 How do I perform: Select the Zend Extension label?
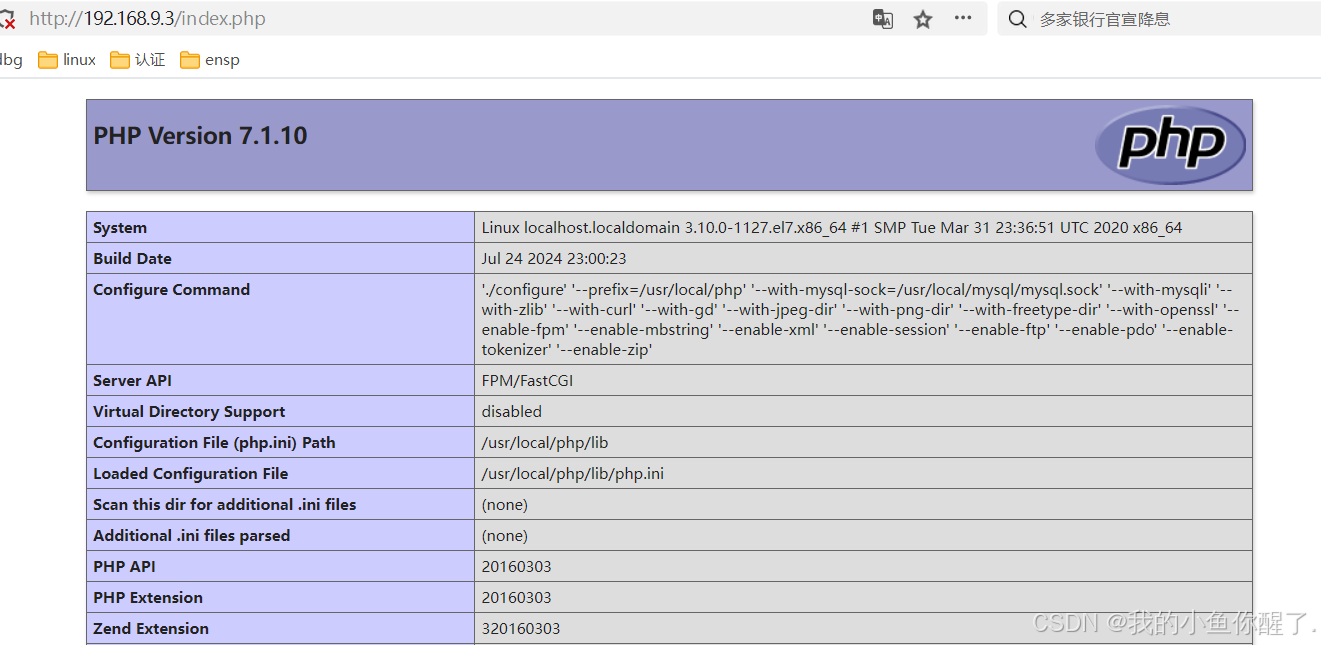point(151,629)
